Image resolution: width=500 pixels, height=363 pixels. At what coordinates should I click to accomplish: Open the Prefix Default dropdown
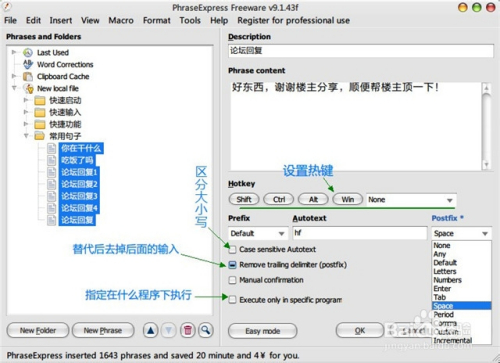point(258,233)
